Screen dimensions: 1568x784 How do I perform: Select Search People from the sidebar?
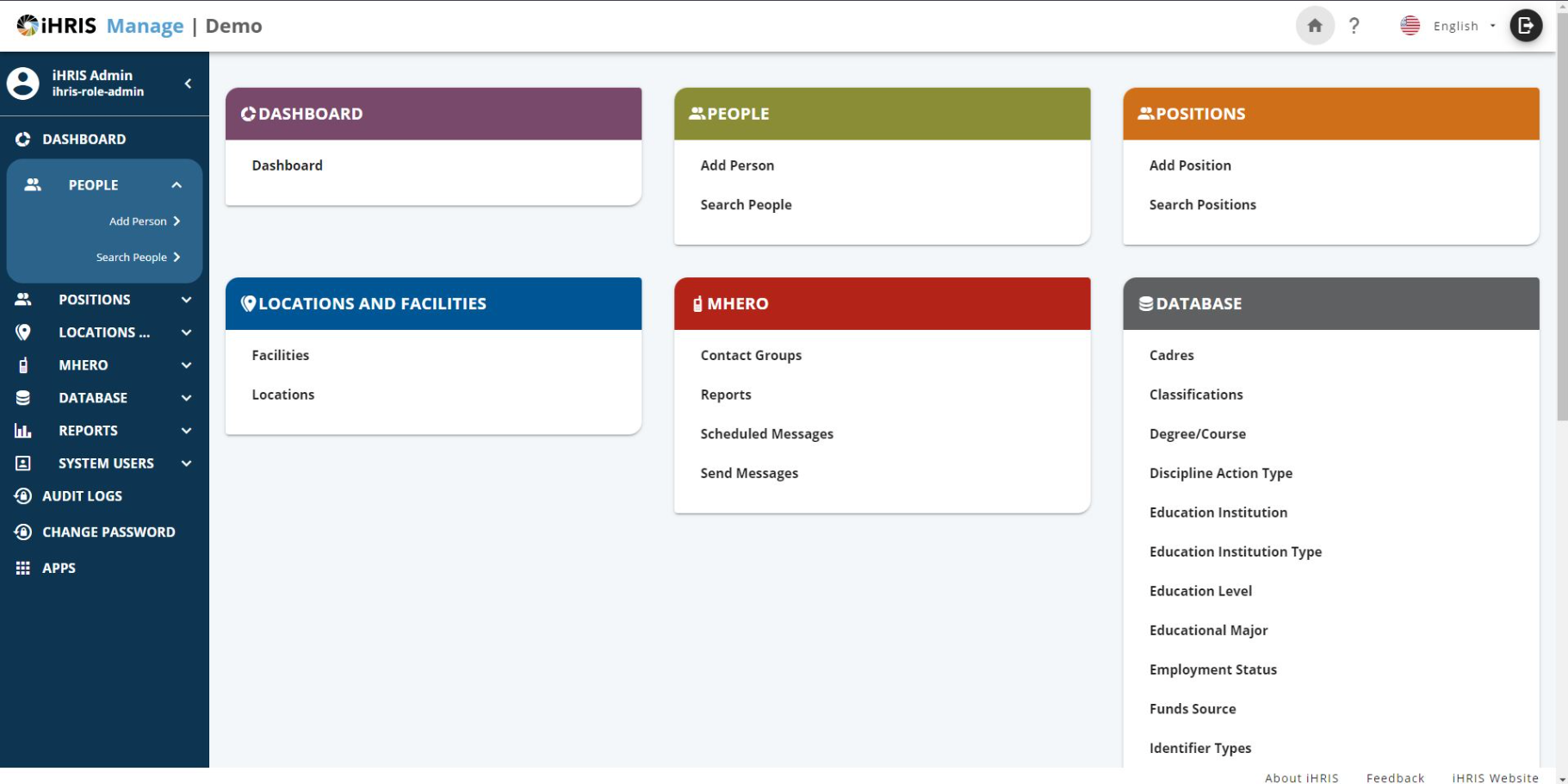click(133, 257)
